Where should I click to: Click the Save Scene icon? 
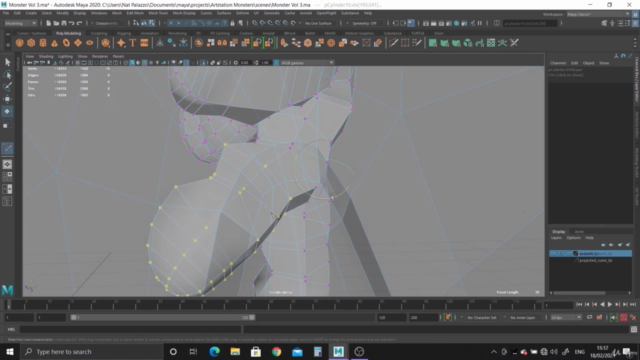(64, 23)
